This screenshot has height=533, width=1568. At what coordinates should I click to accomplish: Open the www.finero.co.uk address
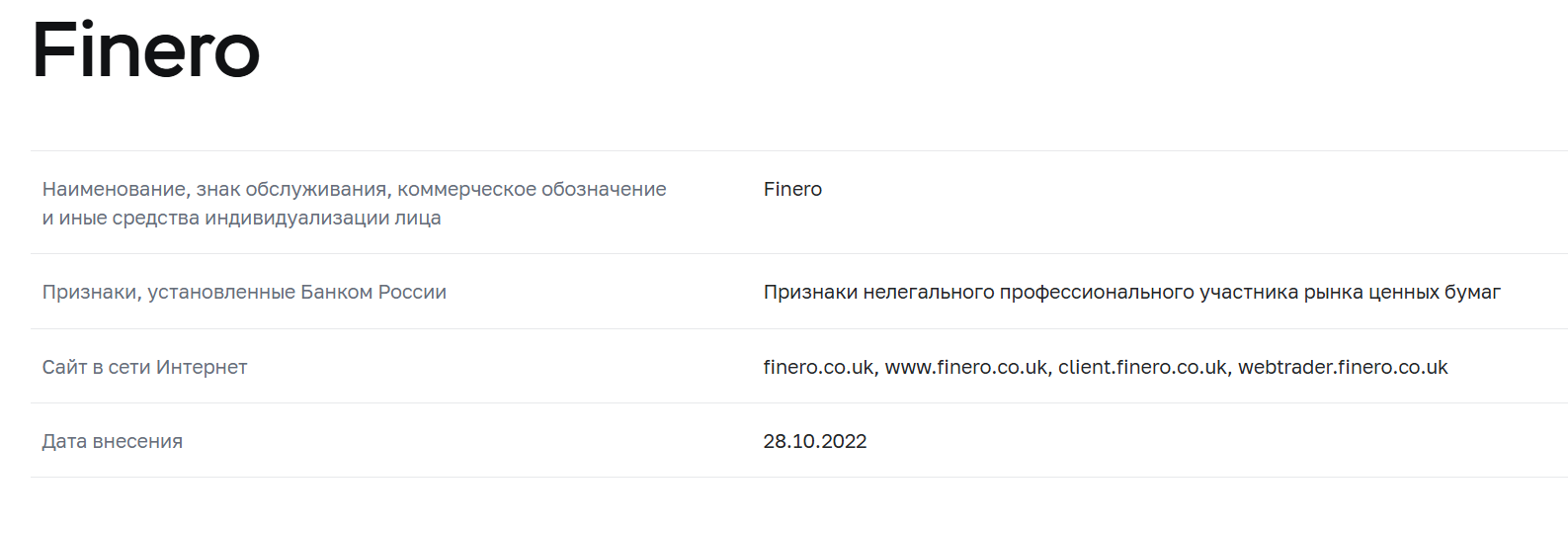[x=965, y=367]
